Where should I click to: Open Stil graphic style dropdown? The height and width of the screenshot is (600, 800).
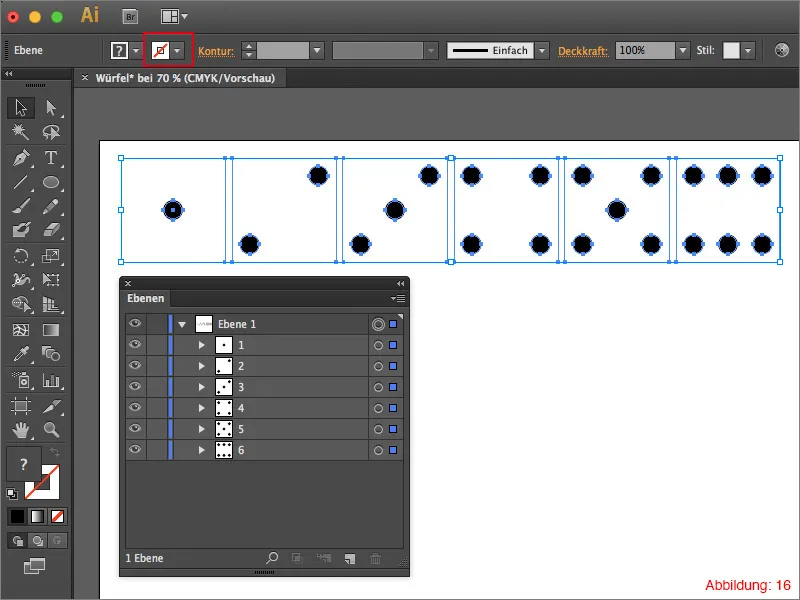[x=748, y=51]
